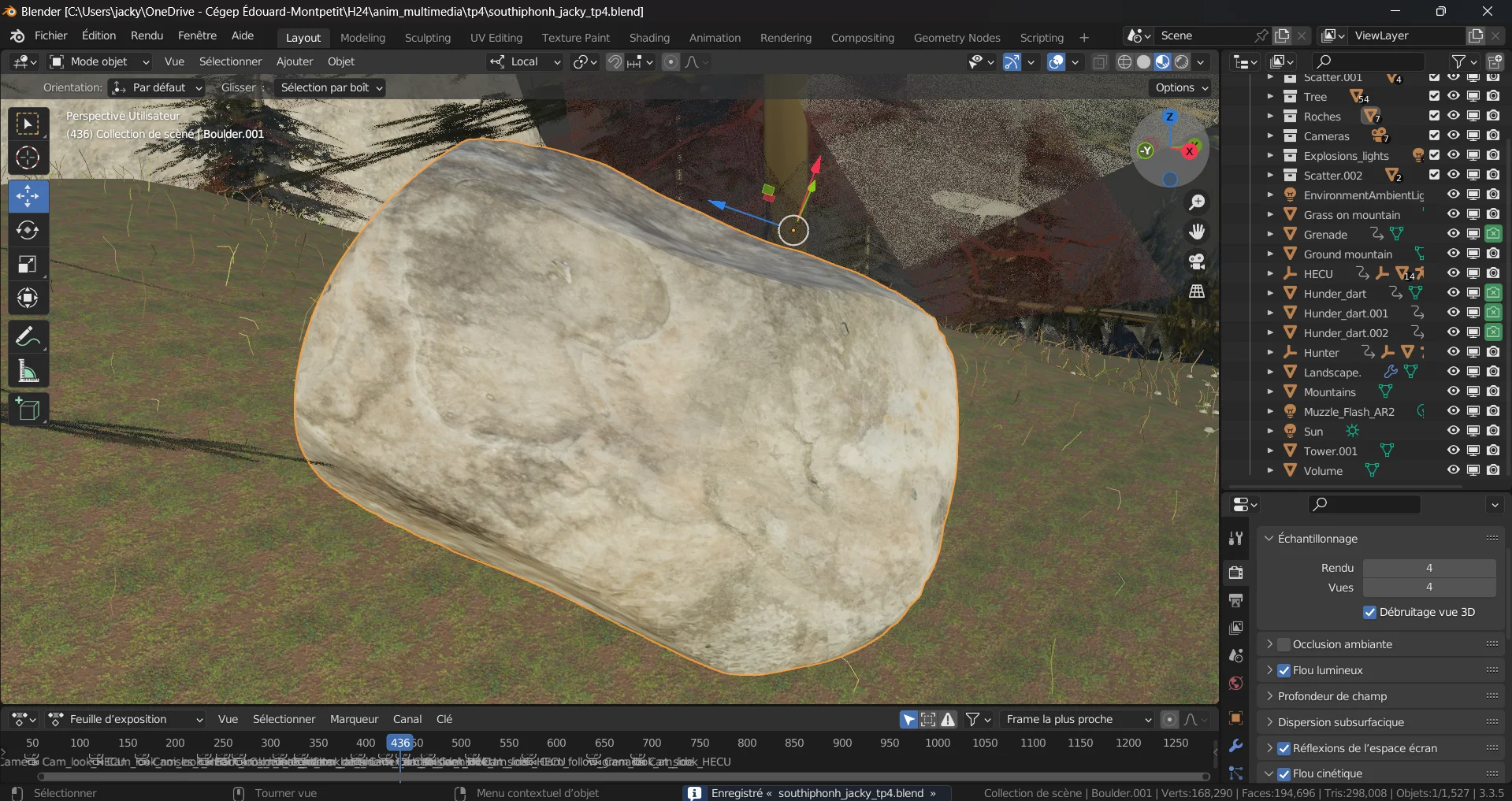
Task: Toggle snapping magnet icon
Action: click(615, 61)
